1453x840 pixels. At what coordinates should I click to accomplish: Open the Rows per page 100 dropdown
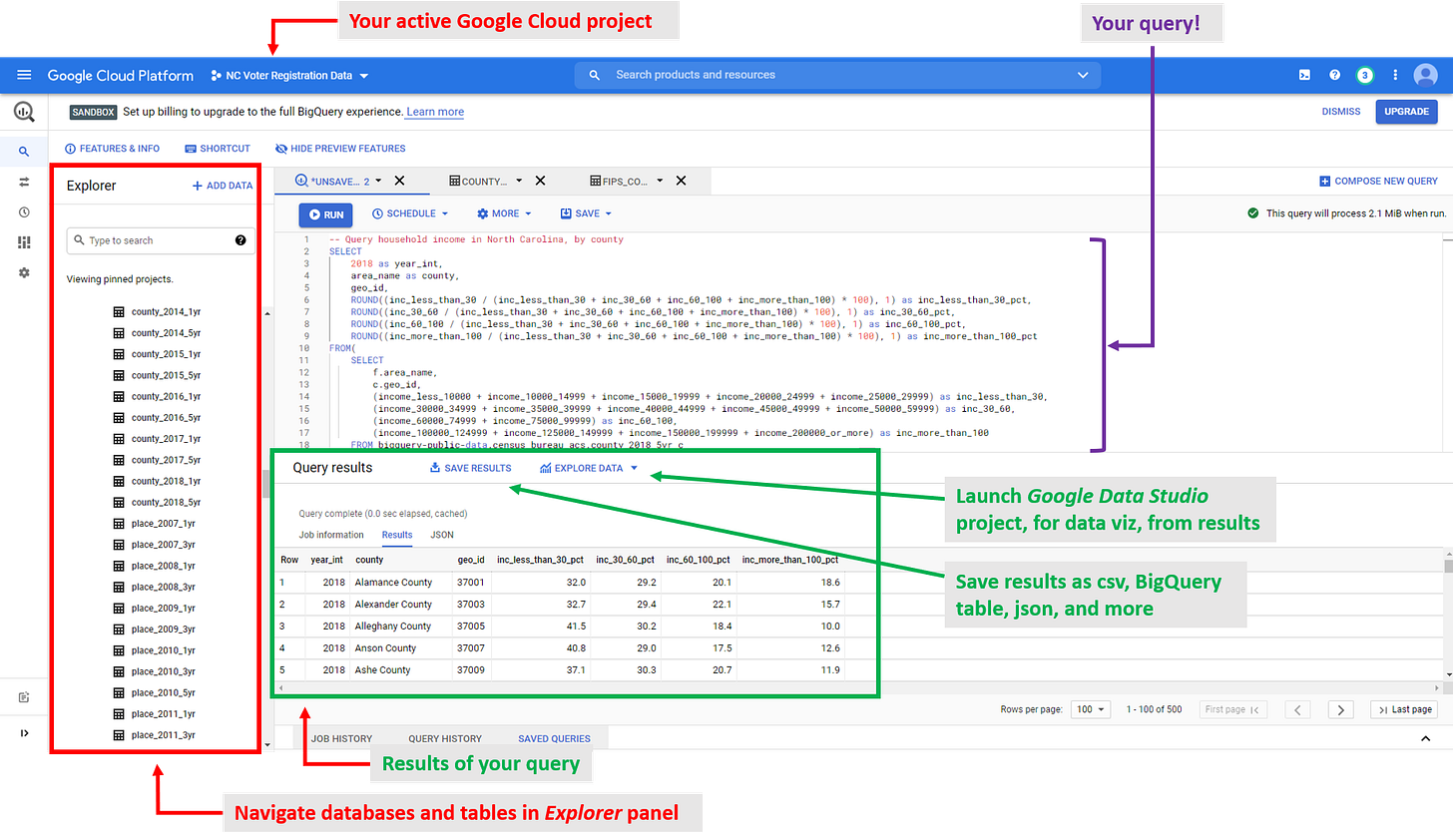[x=1090, y=709]
